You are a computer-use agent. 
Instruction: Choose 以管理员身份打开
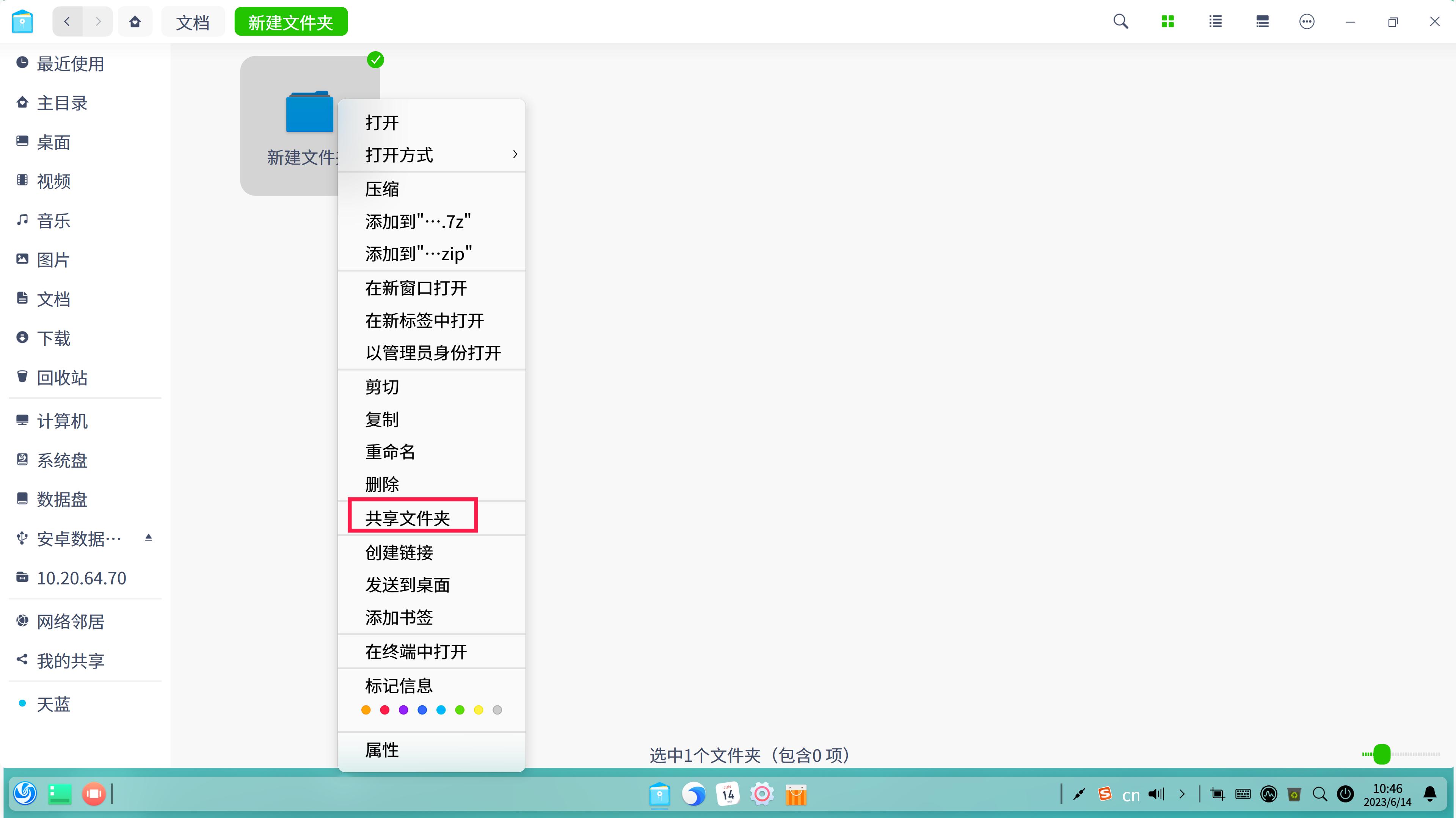click(431, 353)
